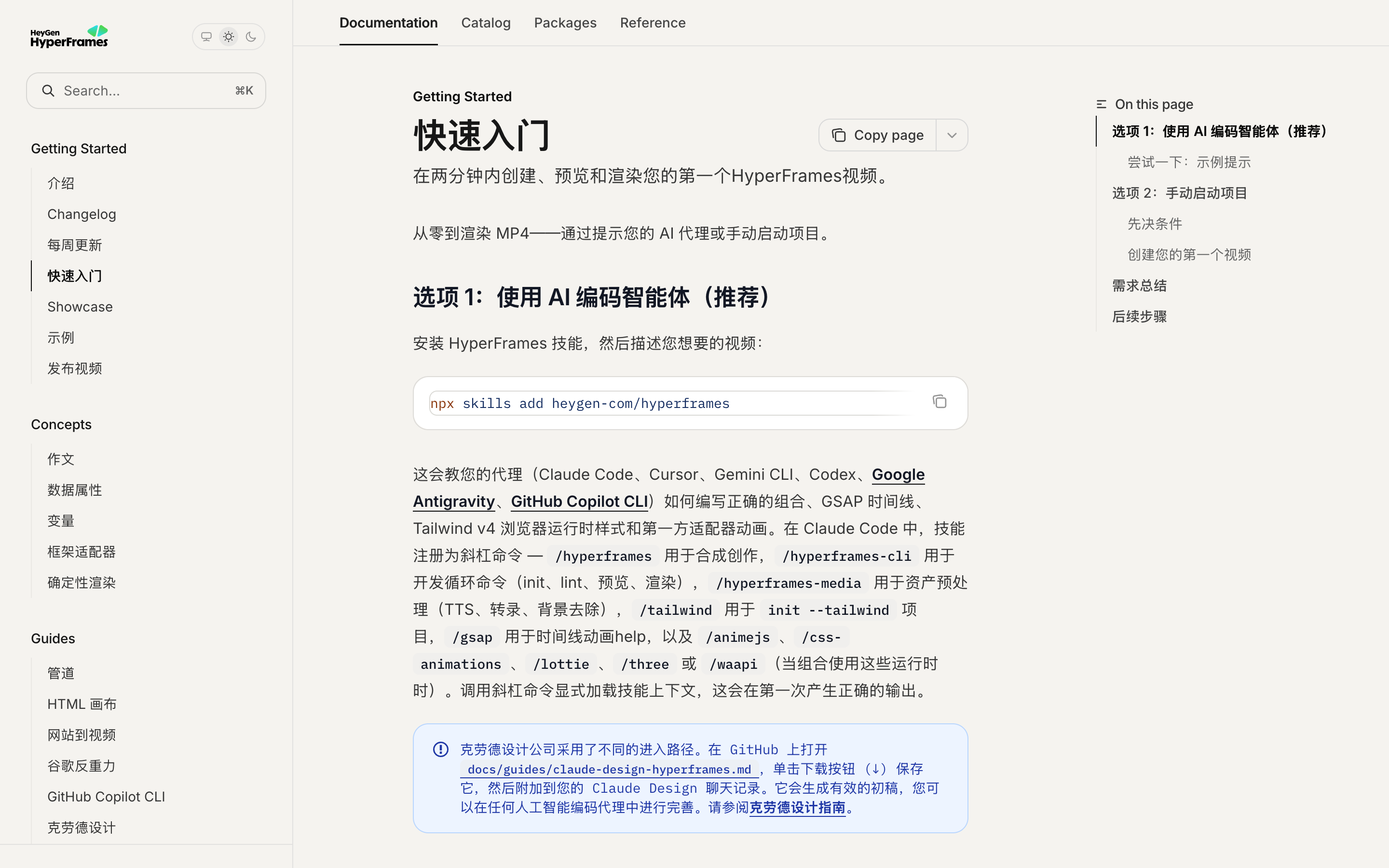Screen dimensions: 1389x868
Task: Expand the Copy page dropdown arrow
Action: [x=952, y=136]
